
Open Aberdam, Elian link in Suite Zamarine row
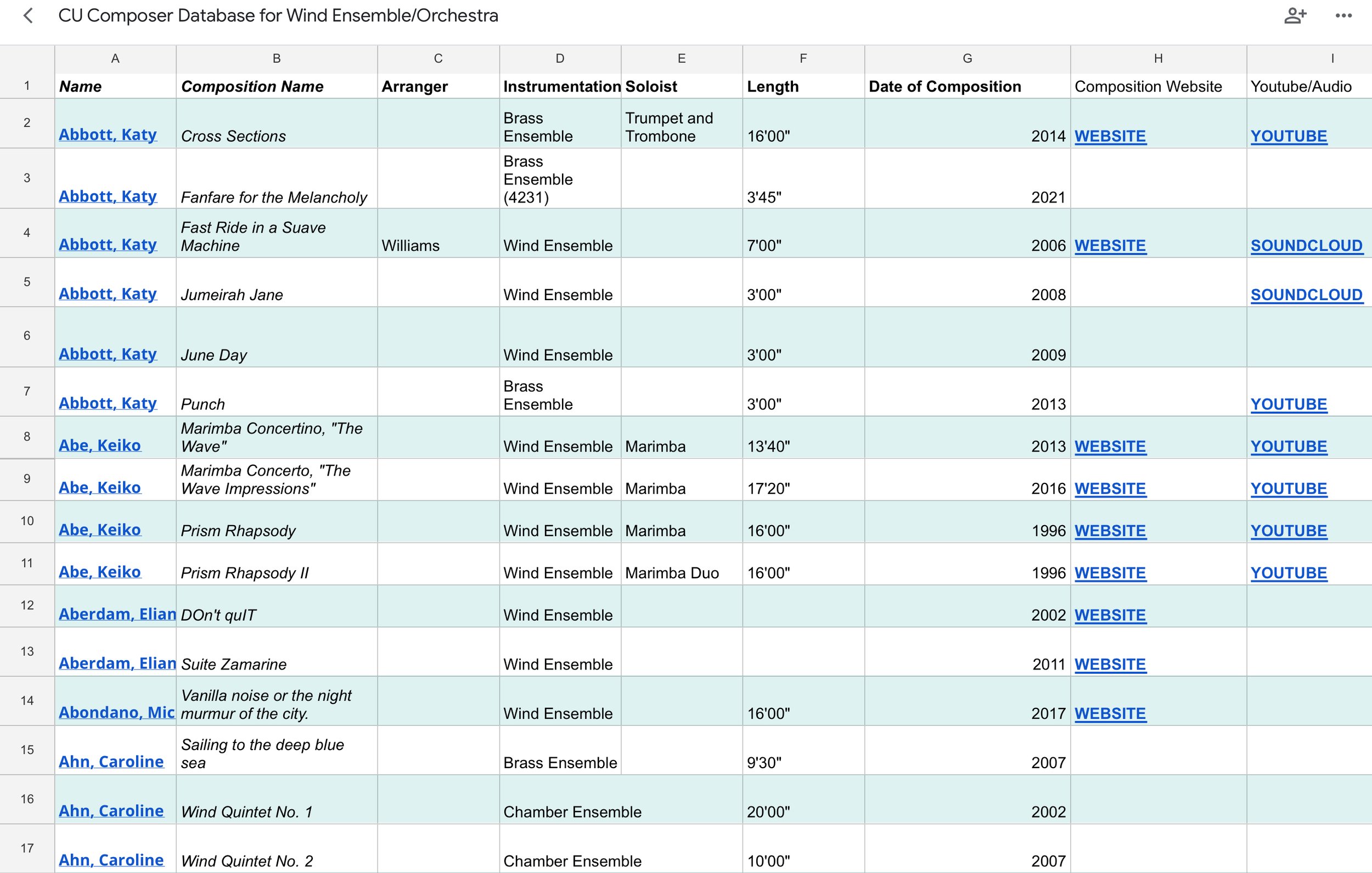click(117, 663)
